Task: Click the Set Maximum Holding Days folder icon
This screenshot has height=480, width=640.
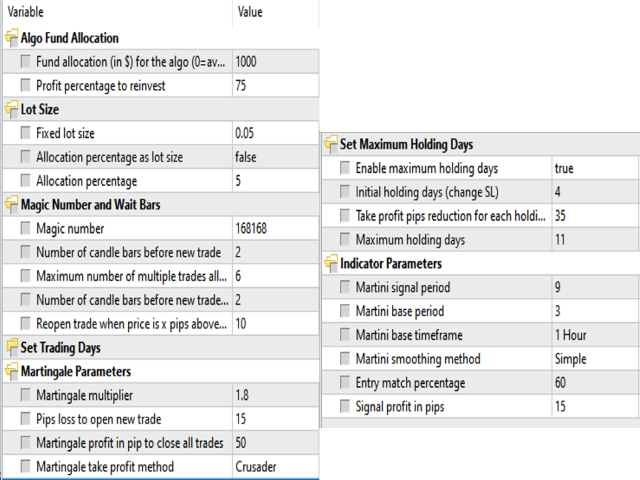Action: click(x=331, y=144)
